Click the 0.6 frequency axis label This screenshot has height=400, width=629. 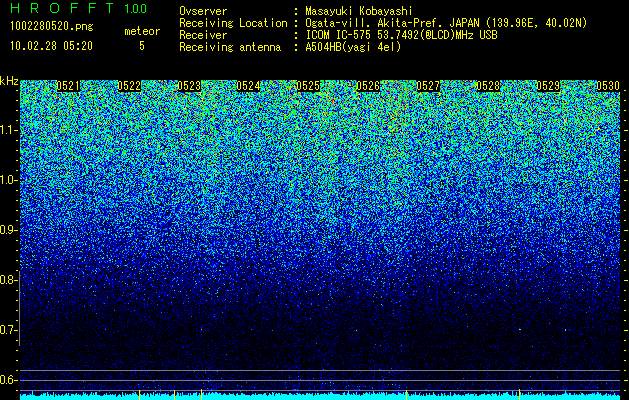coord(8,380)
